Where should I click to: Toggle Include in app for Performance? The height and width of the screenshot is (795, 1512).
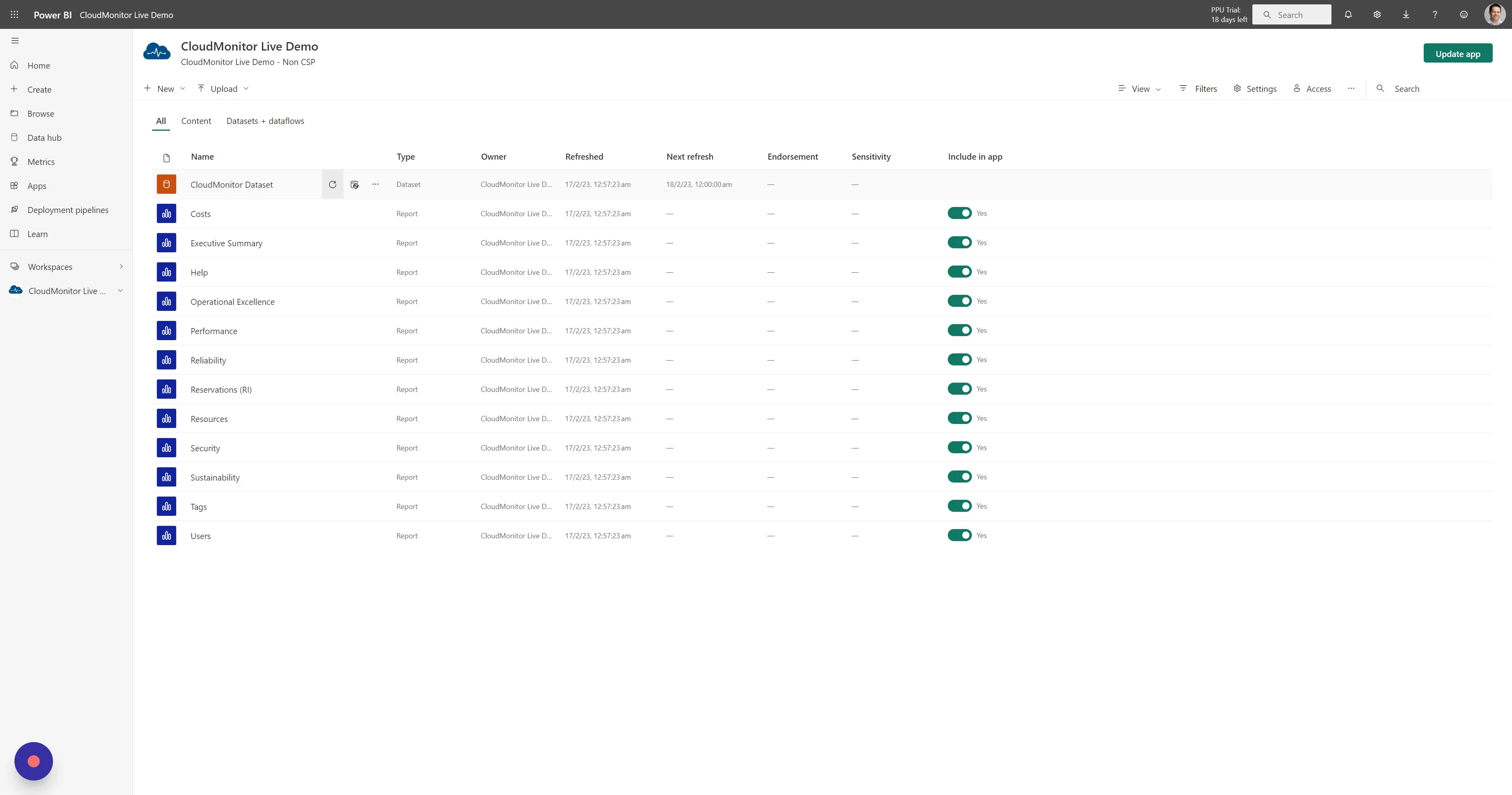coord(960,331)
